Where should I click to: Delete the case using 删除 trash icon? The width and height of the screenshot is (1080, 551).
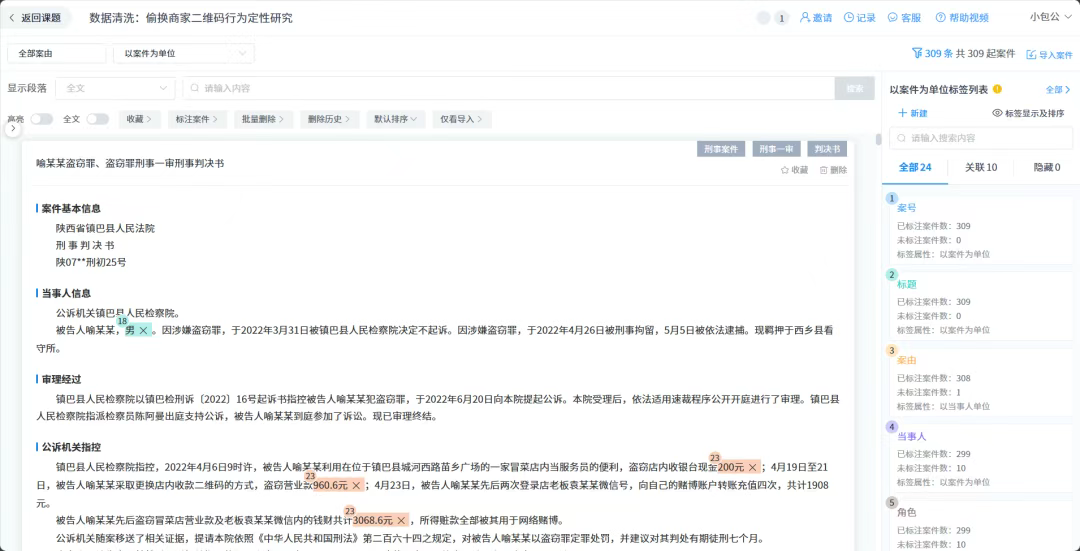pos(824,170)
